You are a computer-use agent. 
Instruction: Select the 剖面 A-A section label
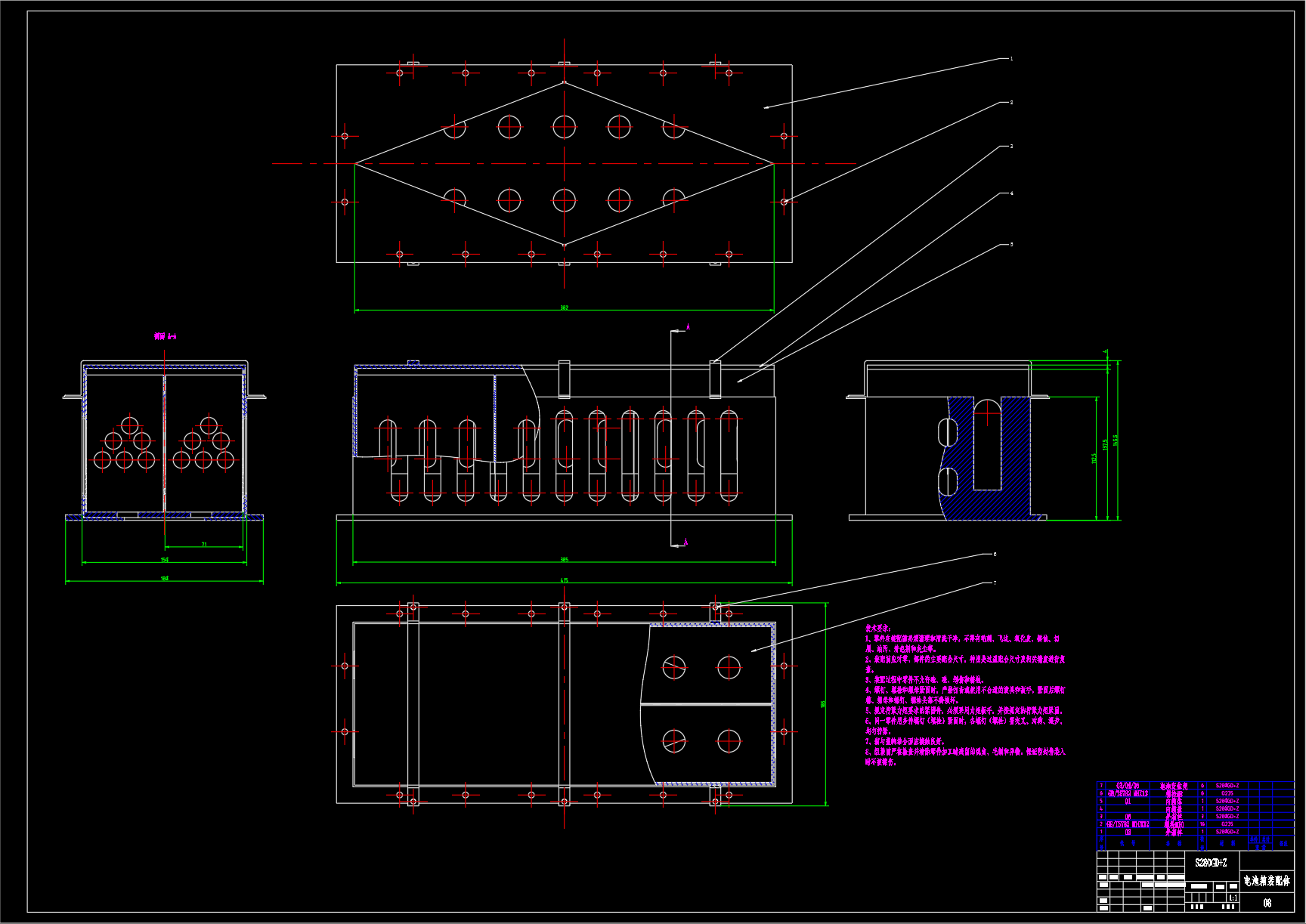165,336
